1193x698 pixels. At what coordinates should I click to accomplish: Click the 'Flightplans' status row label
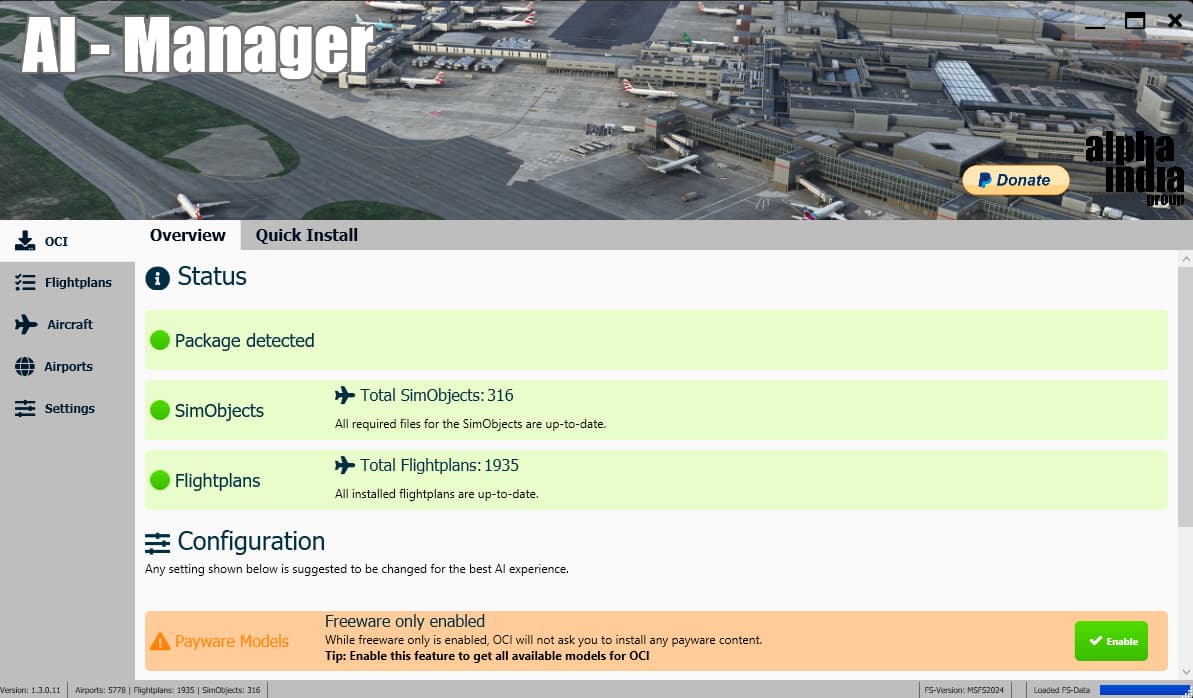[x=218, y=480]
